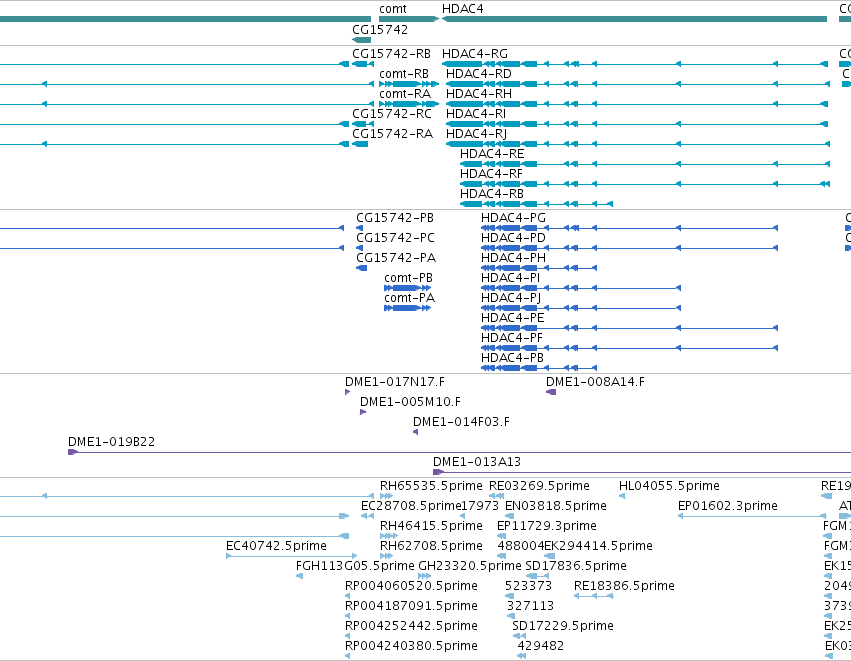Screen dimensions: 851x661
Task: Click the CG15742-PA protein label
Action: pyautogui.click(x=396, y=258)
